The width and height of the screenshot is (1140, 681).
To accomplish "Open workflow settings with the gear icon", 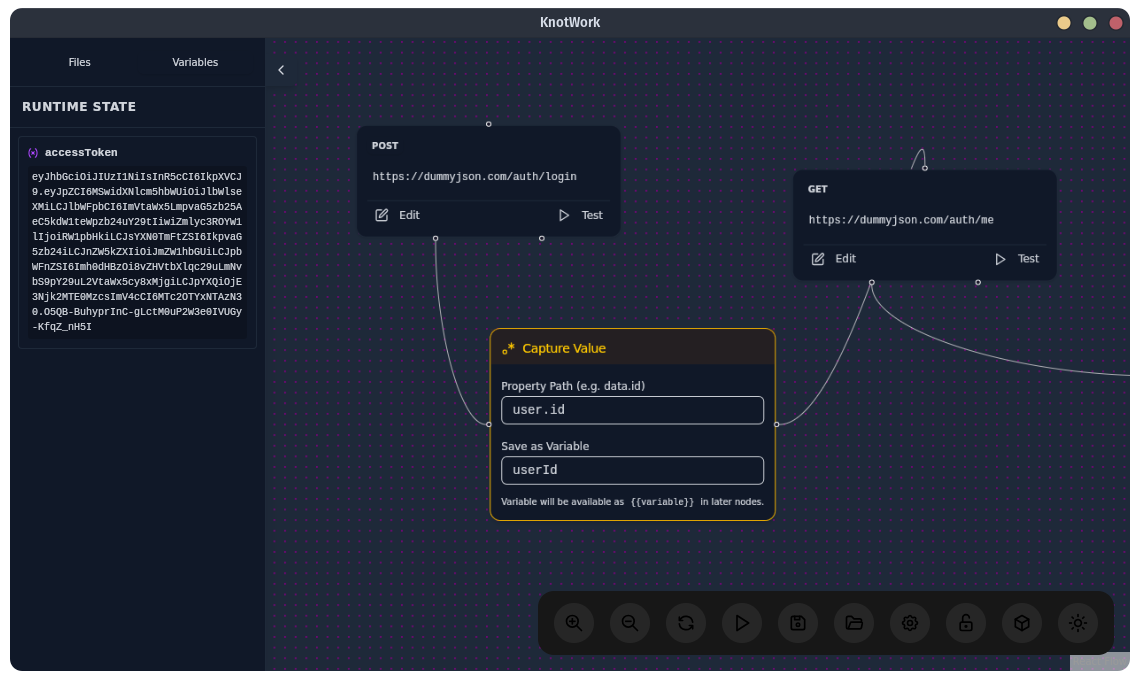I will coord(909,622).
